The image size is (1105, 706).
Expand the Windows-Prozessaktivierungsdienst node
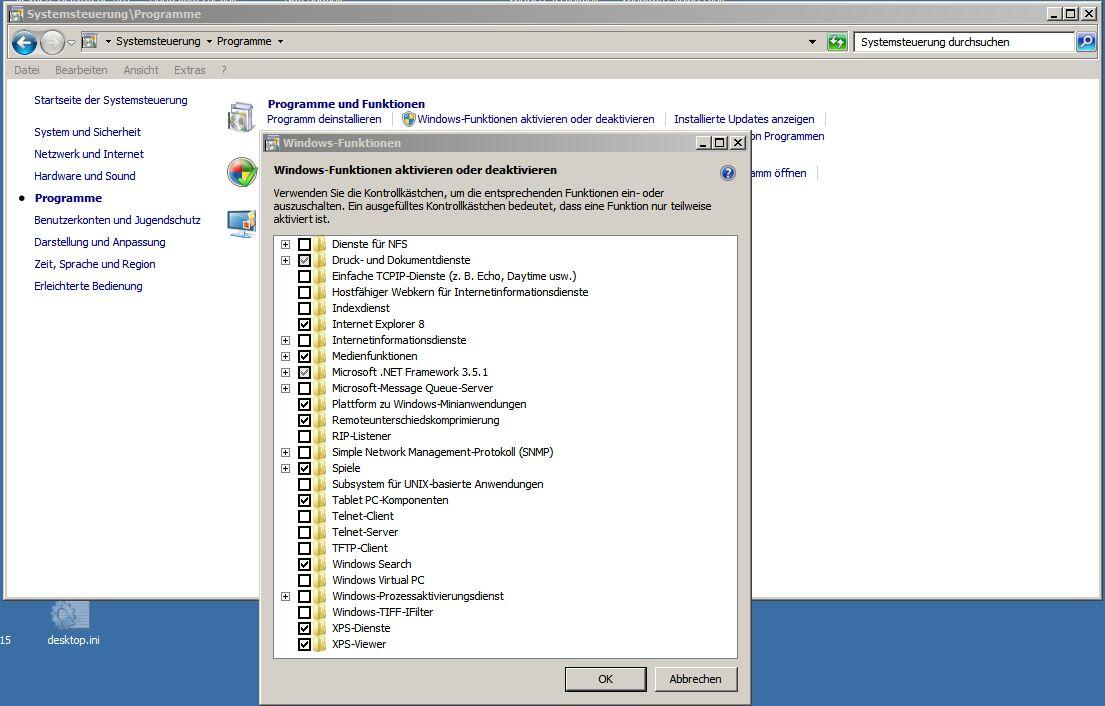pos(285,597)
